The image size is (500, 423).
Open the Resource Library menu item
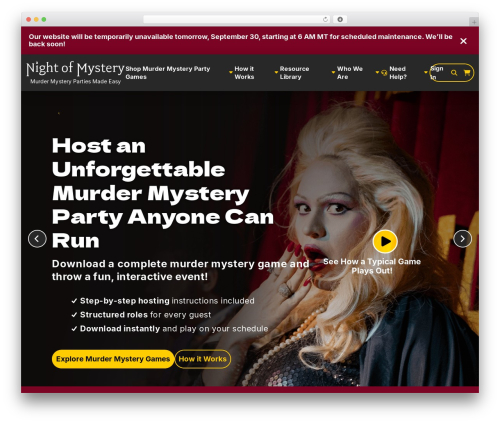coord(294,73)
